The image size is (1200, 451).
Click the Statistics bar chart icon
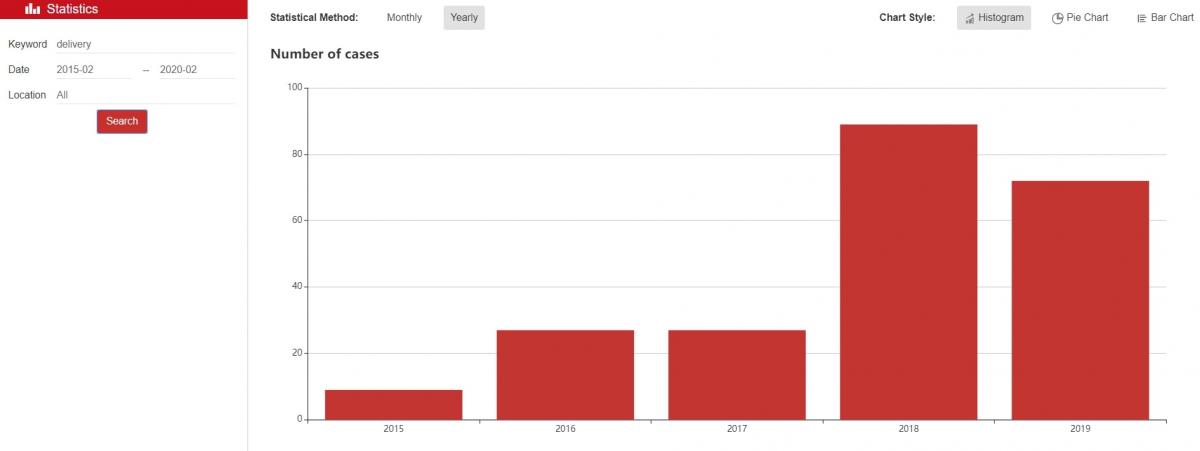pyautogui.click(x=33, y=9)
